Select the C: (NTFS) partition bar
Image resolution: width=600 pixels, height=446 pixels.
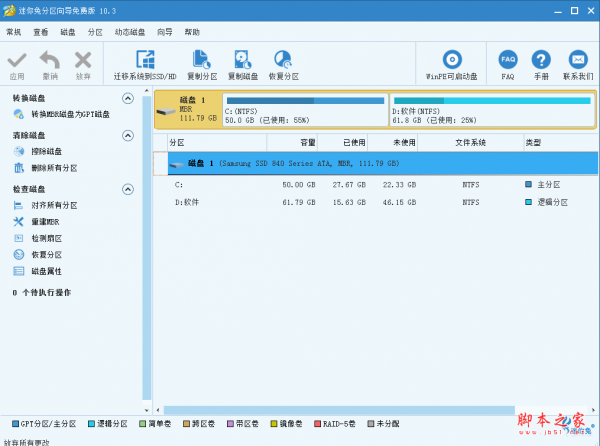305,110
